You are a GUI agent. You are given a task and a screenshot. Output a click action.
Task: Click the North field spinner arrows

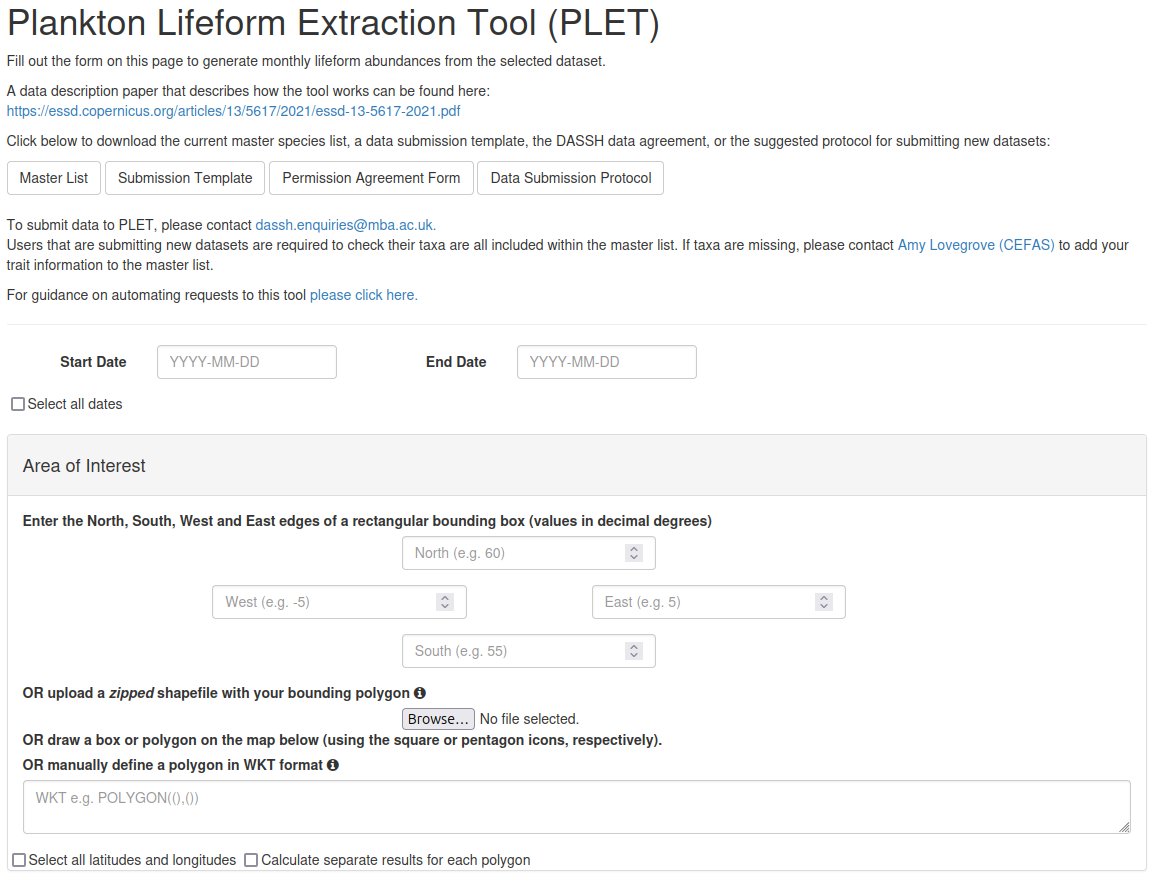633,553
